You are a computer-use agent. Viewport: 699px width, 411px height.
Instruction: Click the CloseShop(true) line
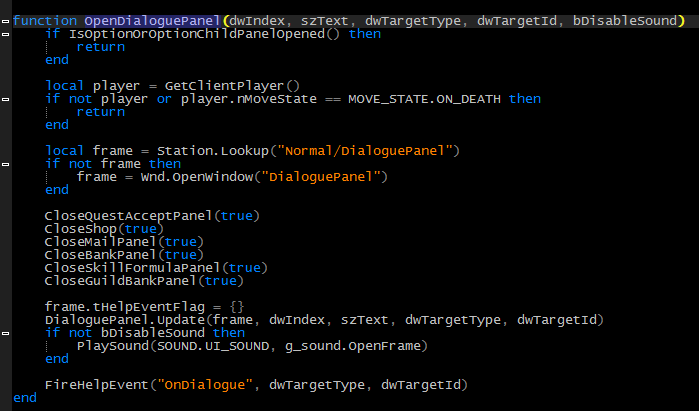(104, 229)
